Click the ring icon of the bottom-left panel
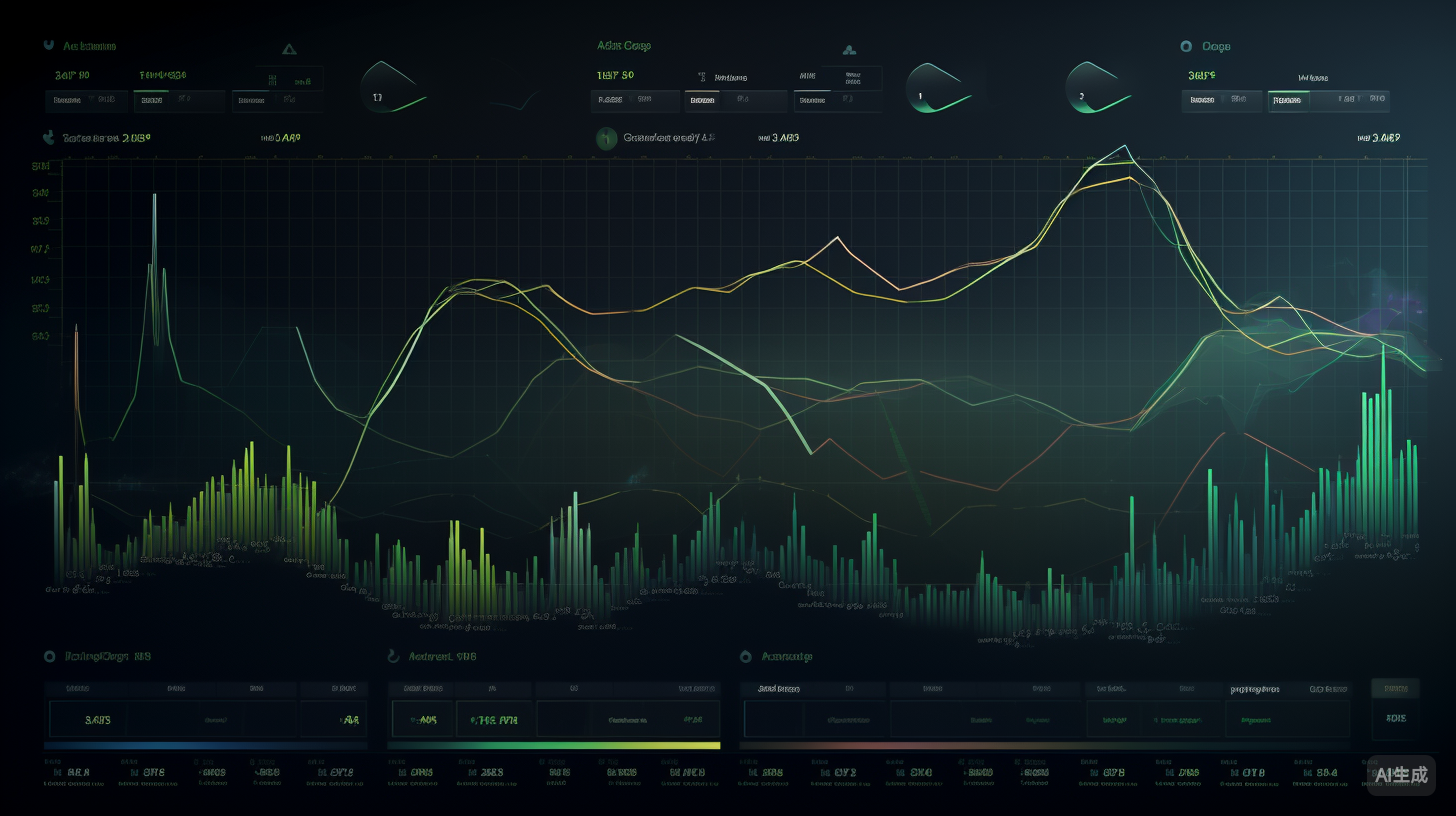 [48, 657]
